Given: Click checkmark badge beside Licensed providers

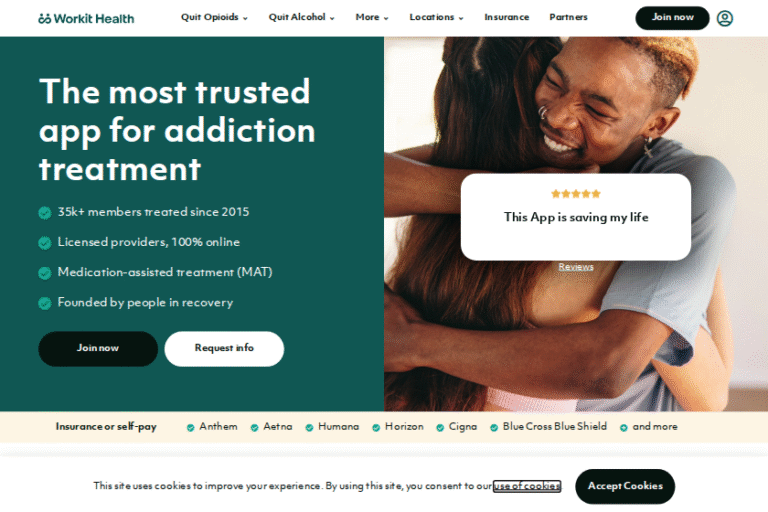Looking at the screenshot, I should point(45,243).
